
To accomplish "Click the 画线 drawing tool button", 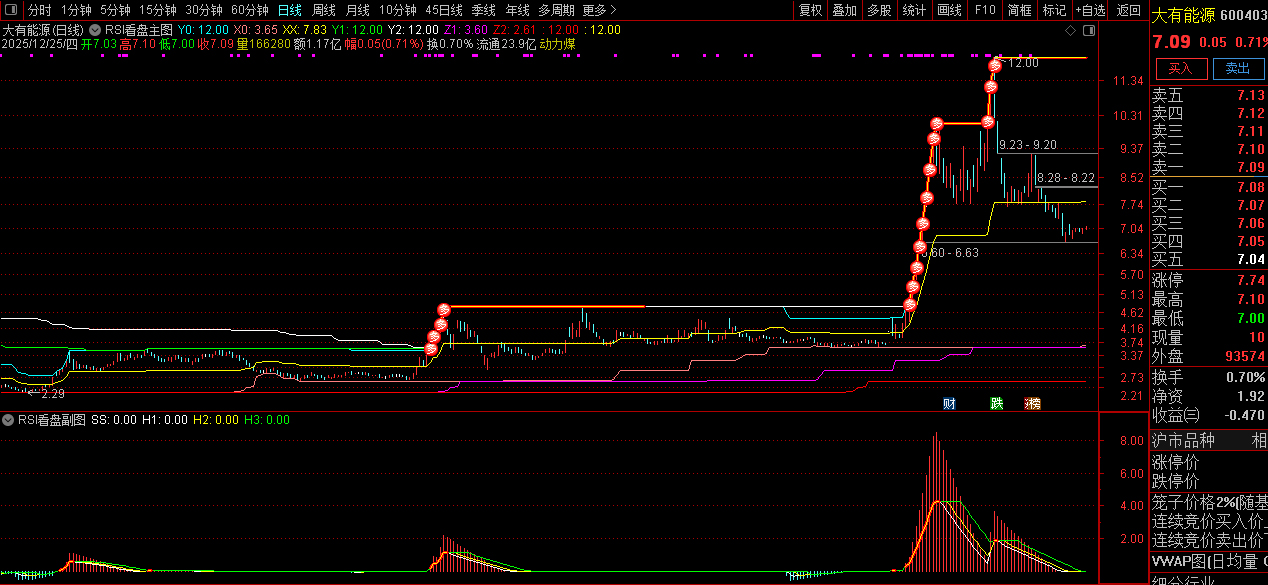I will pyautogui.click(x=949, y=10).
